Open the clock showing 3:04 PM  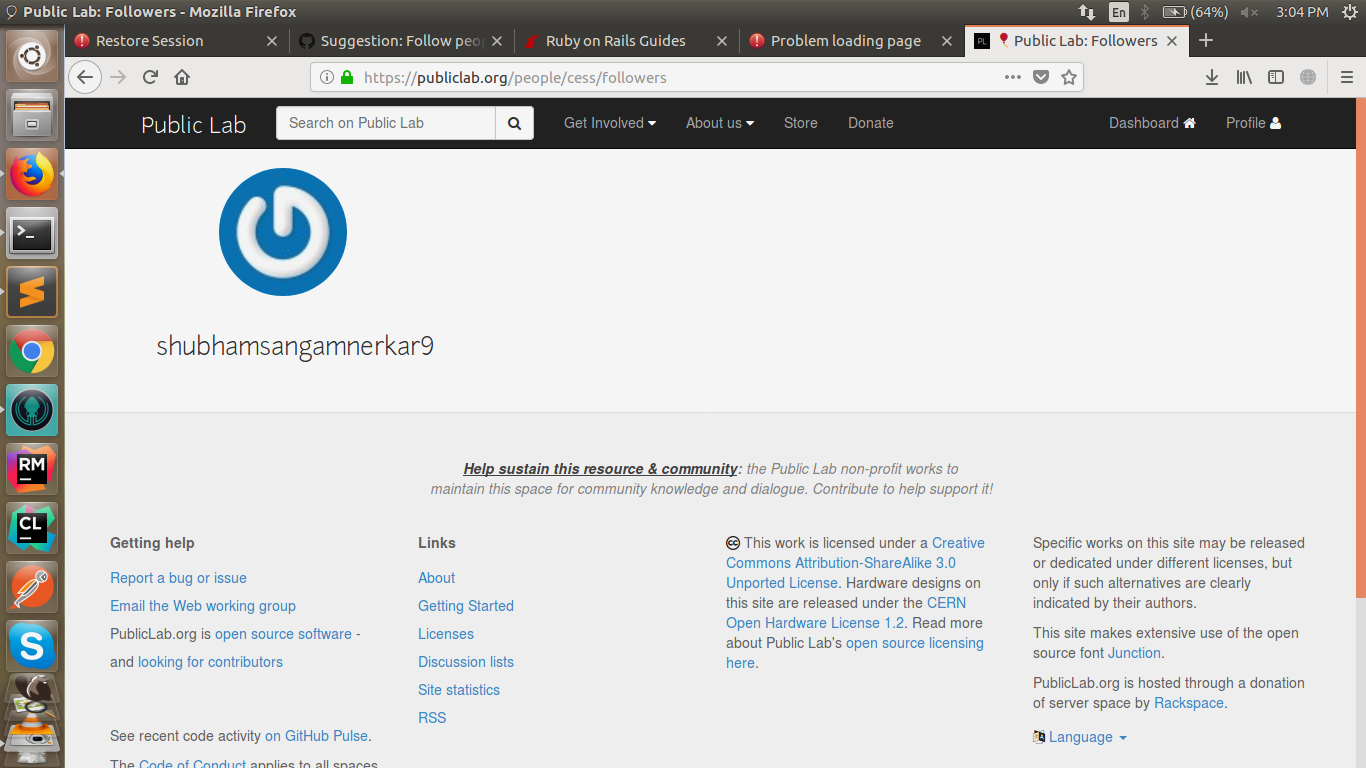(x=1302, y=12)
